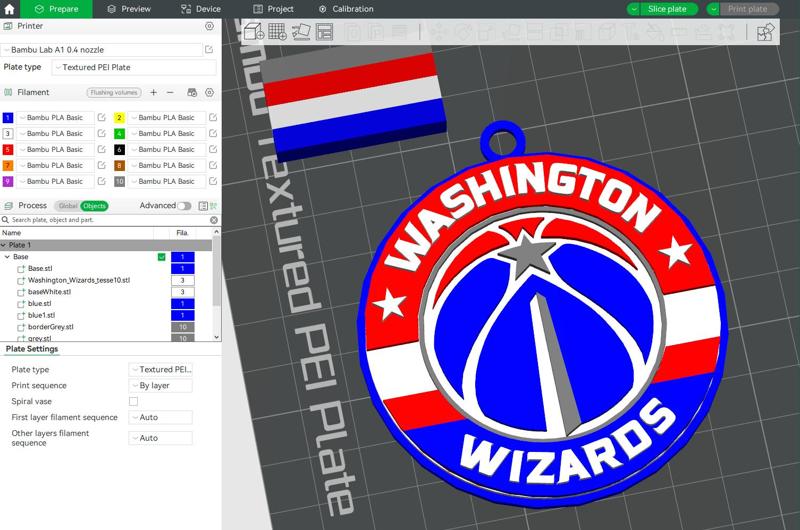Add a filament with the plus icon

153,92
